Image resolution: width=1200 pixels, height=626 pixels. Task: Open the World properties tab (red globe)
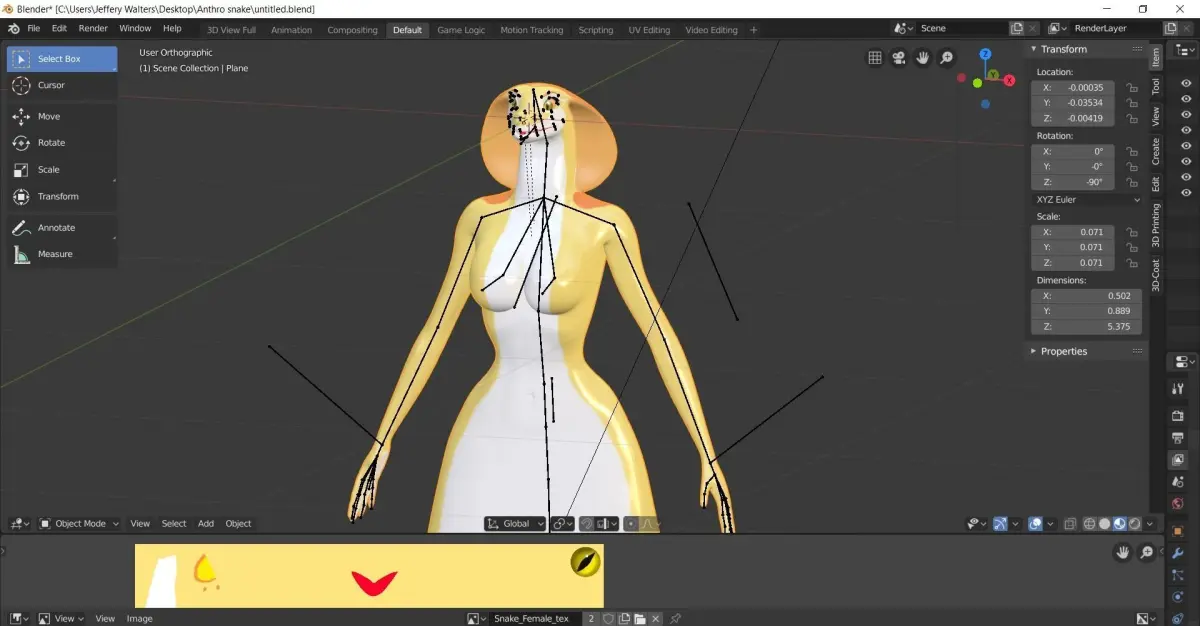click(1178, 505)
